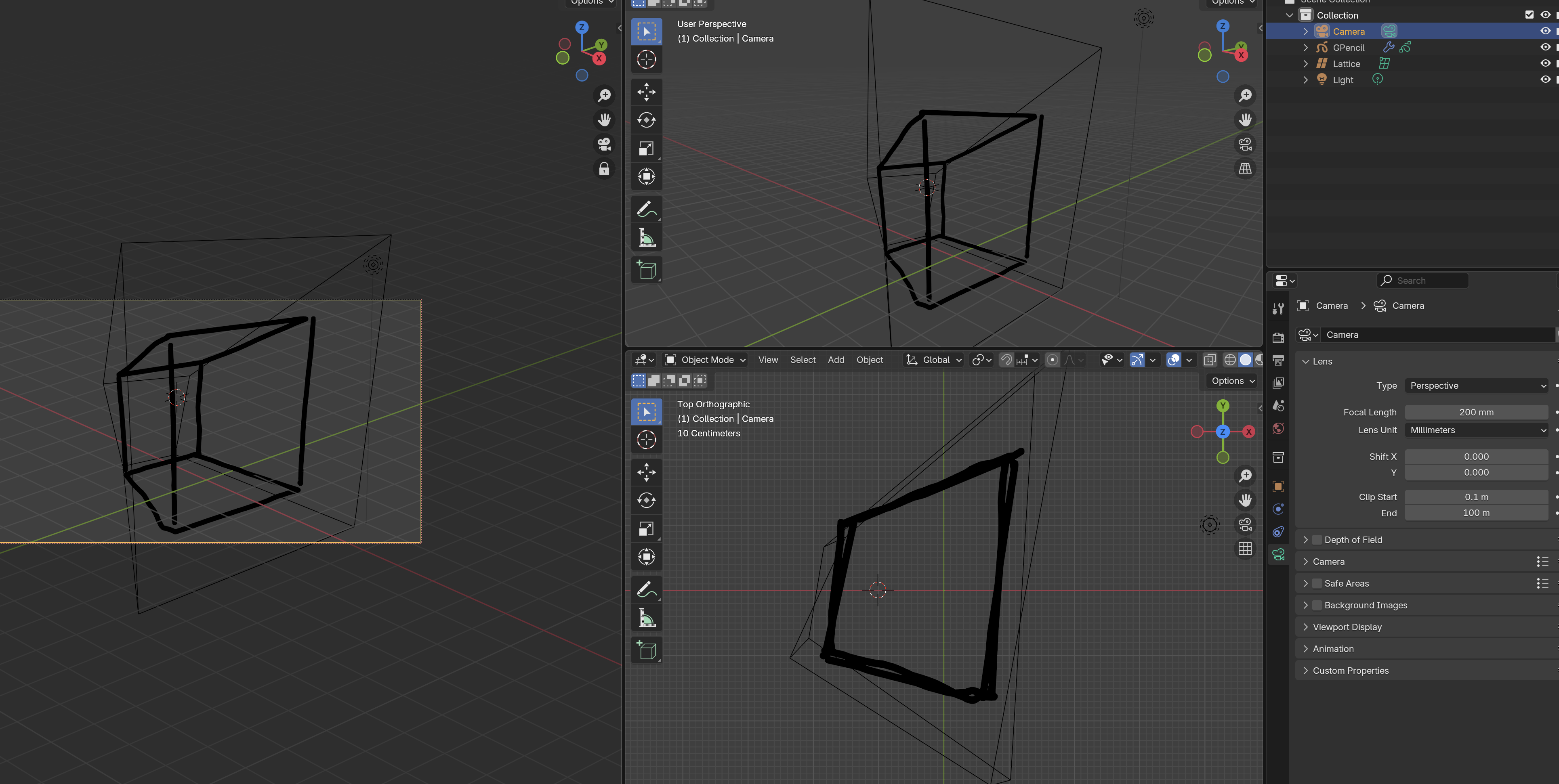
Task: Select the Annotate tool in Top Orthographic viewport
Action: (x=646, y=589)
